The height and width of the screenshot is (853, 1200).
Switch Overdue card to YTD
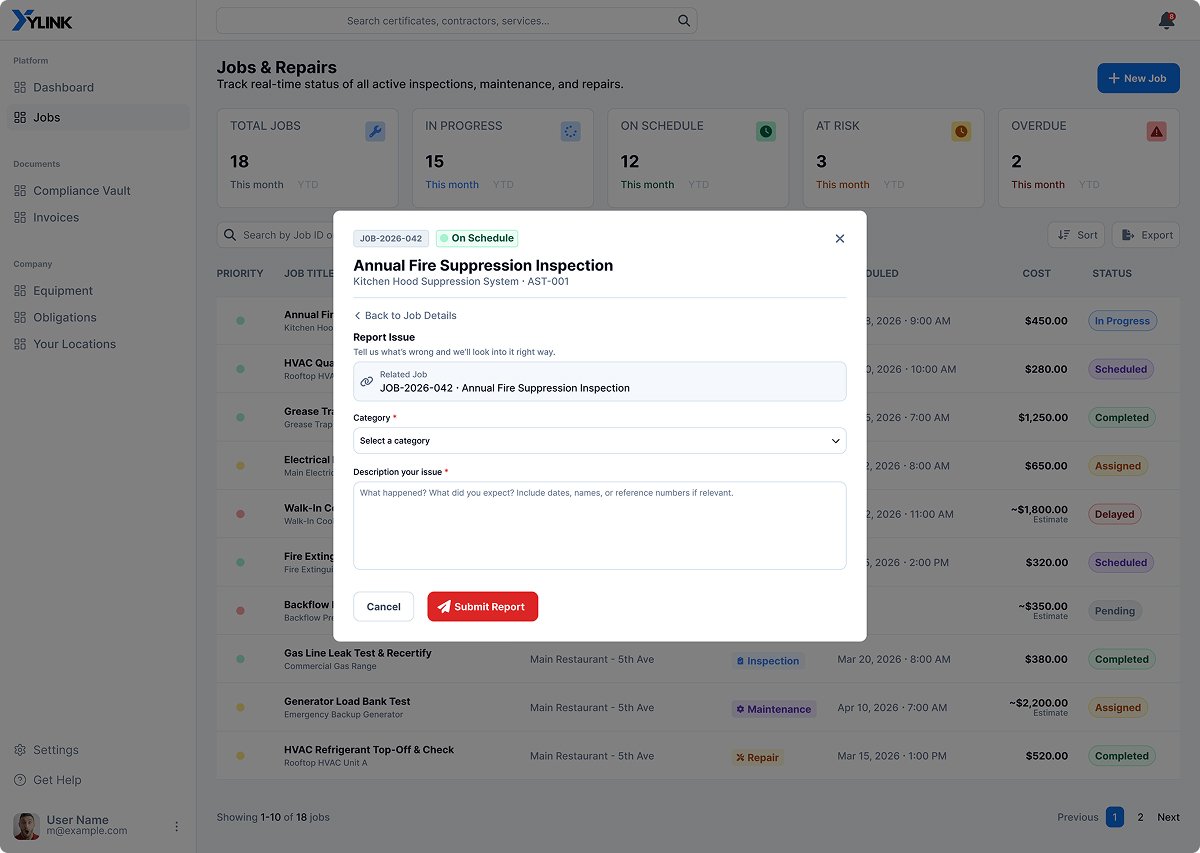[x=1089, y=184]
